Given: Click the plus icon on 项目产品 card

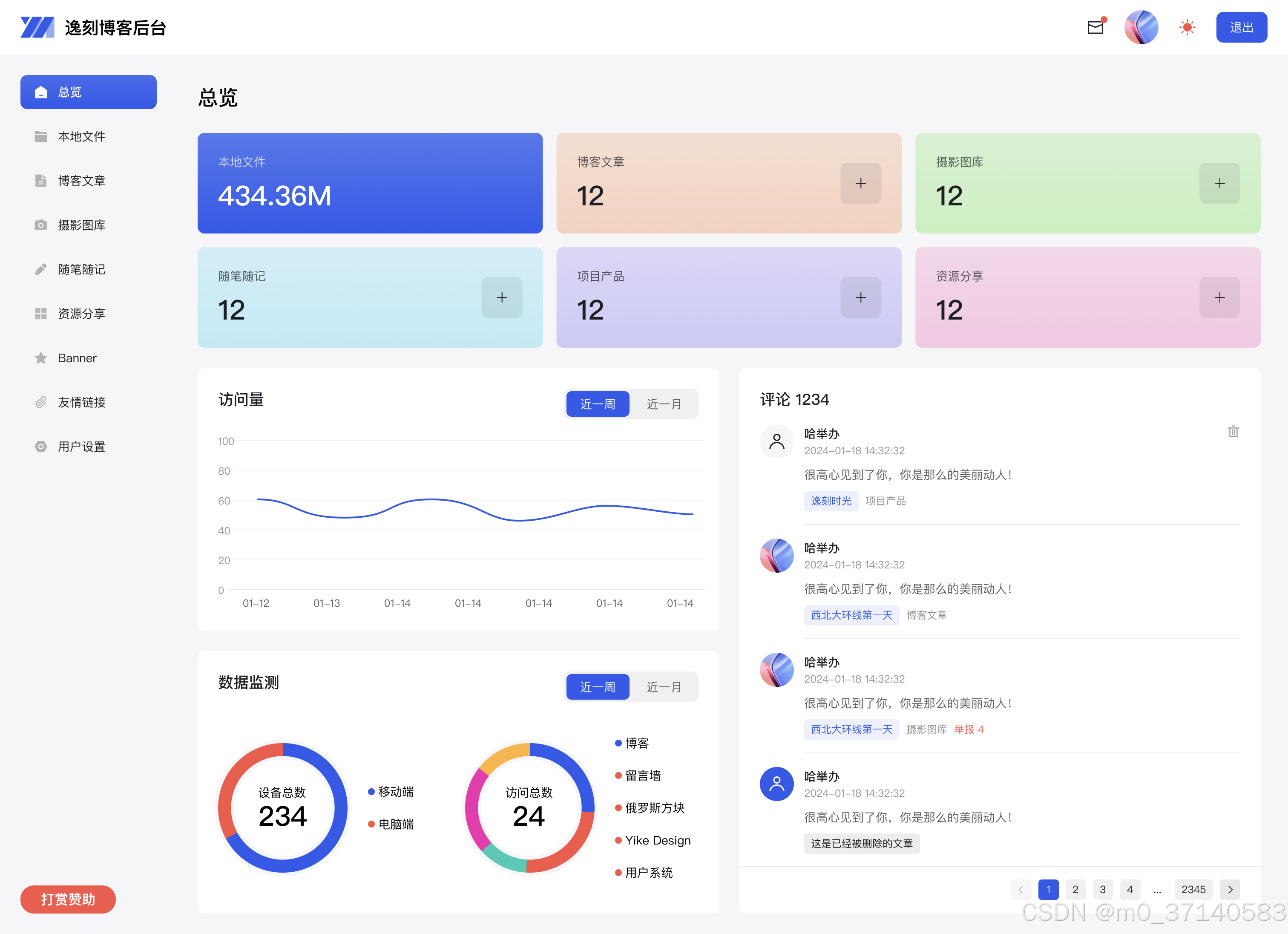Looking at the screenshot, I should click(x=860, y=298).
